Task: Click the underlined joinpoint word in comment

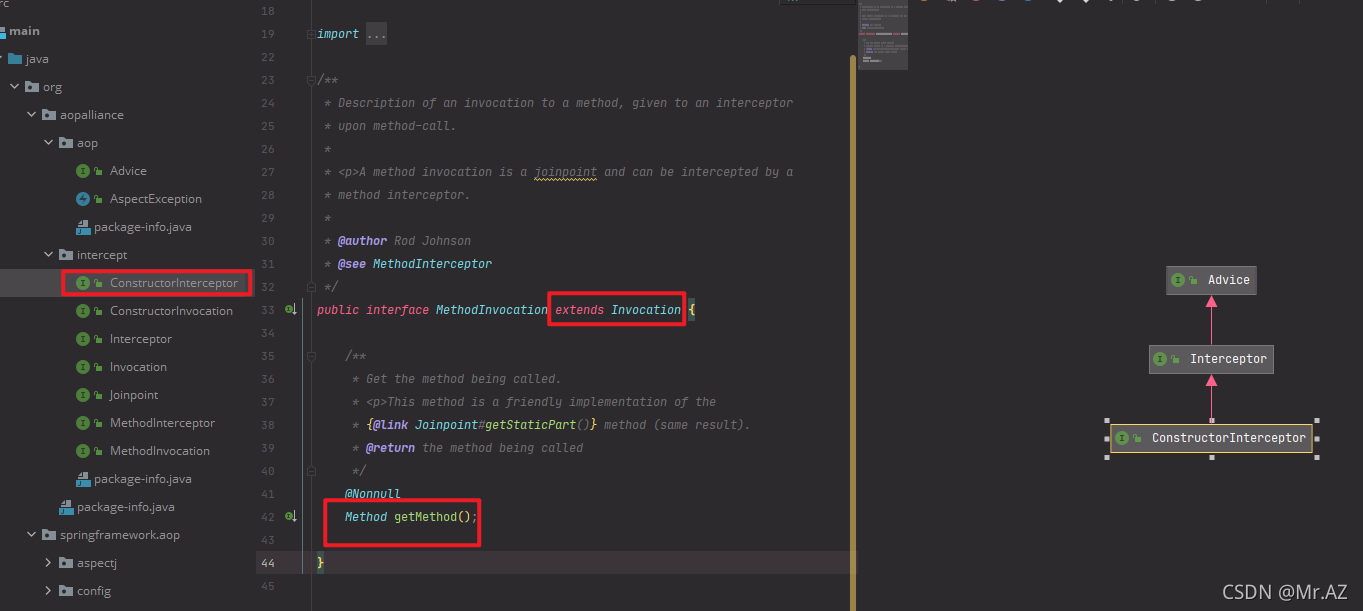Action: (565, 172)
